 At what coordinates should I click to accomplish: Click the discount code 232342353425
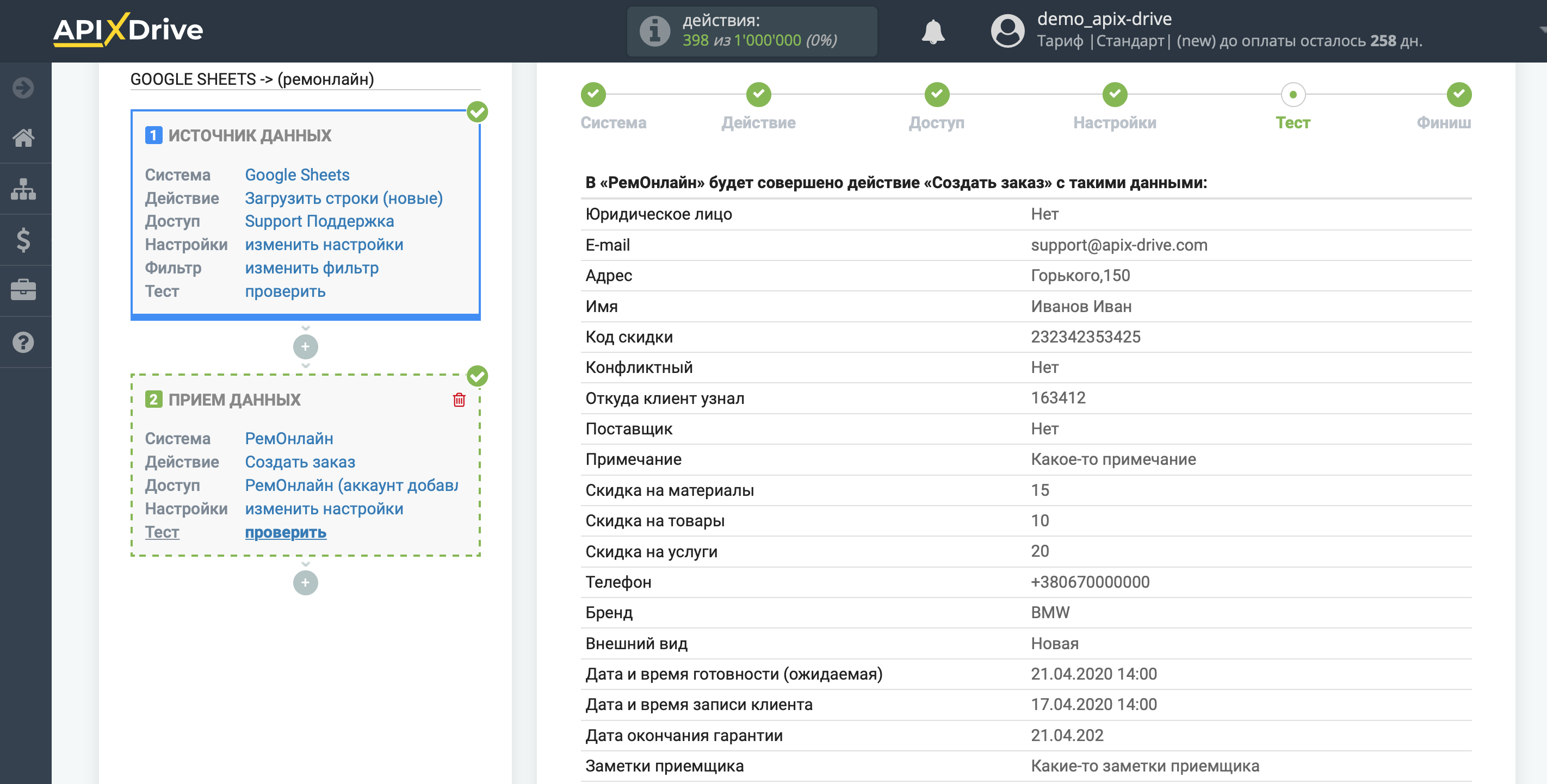(1085, 338)
